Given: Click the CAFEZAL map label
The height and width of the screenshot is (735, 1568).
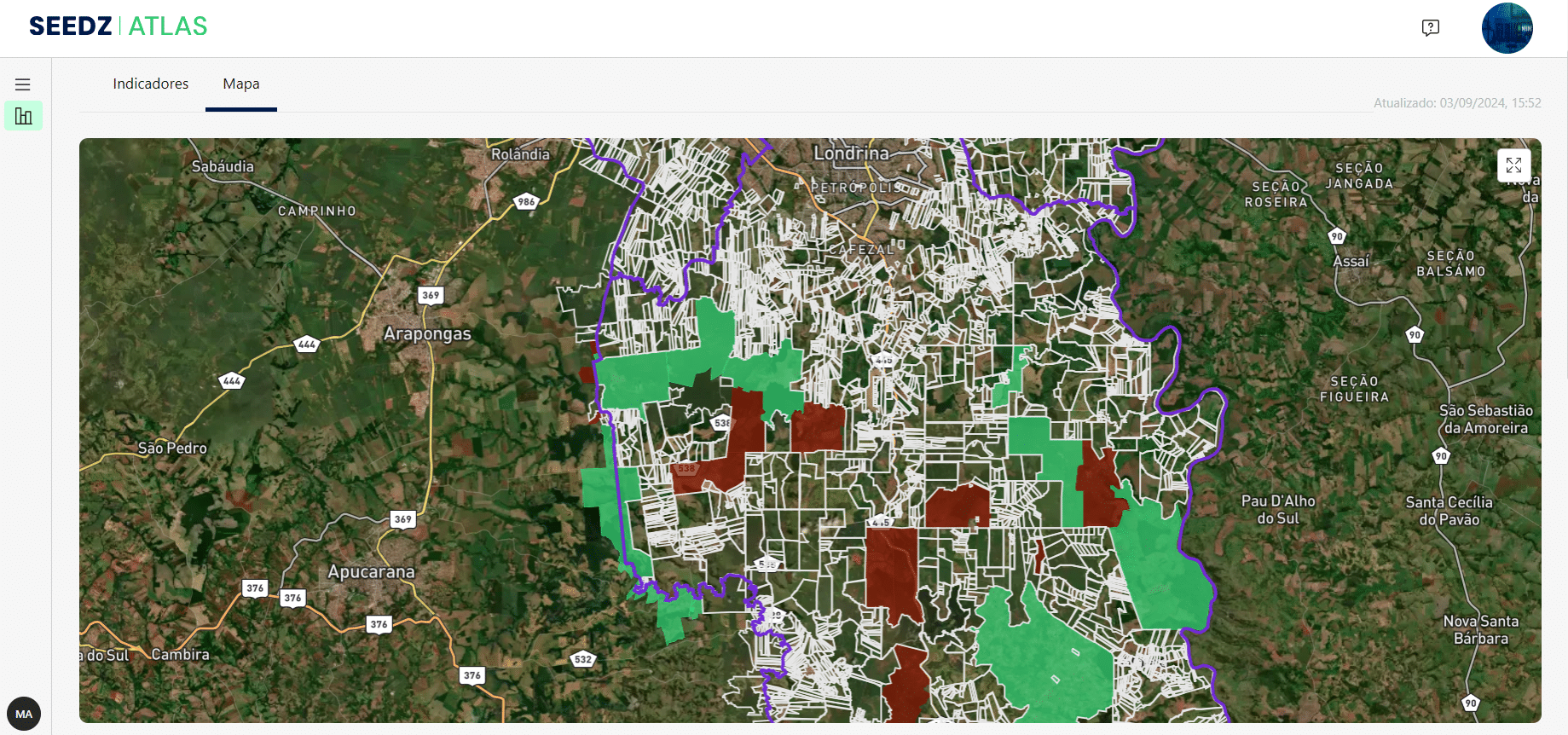Looking at the screenshot, I should (x=862, y=249).
